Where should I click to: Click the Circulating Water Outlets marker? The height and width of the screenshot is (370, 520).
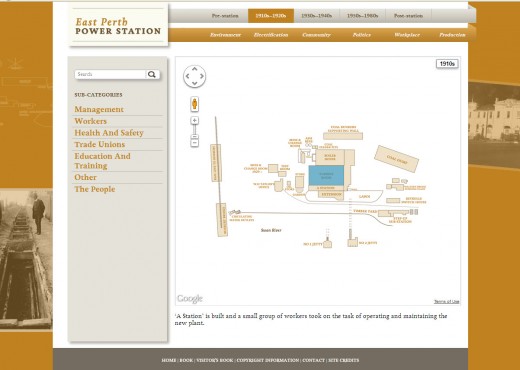point(234,212)
